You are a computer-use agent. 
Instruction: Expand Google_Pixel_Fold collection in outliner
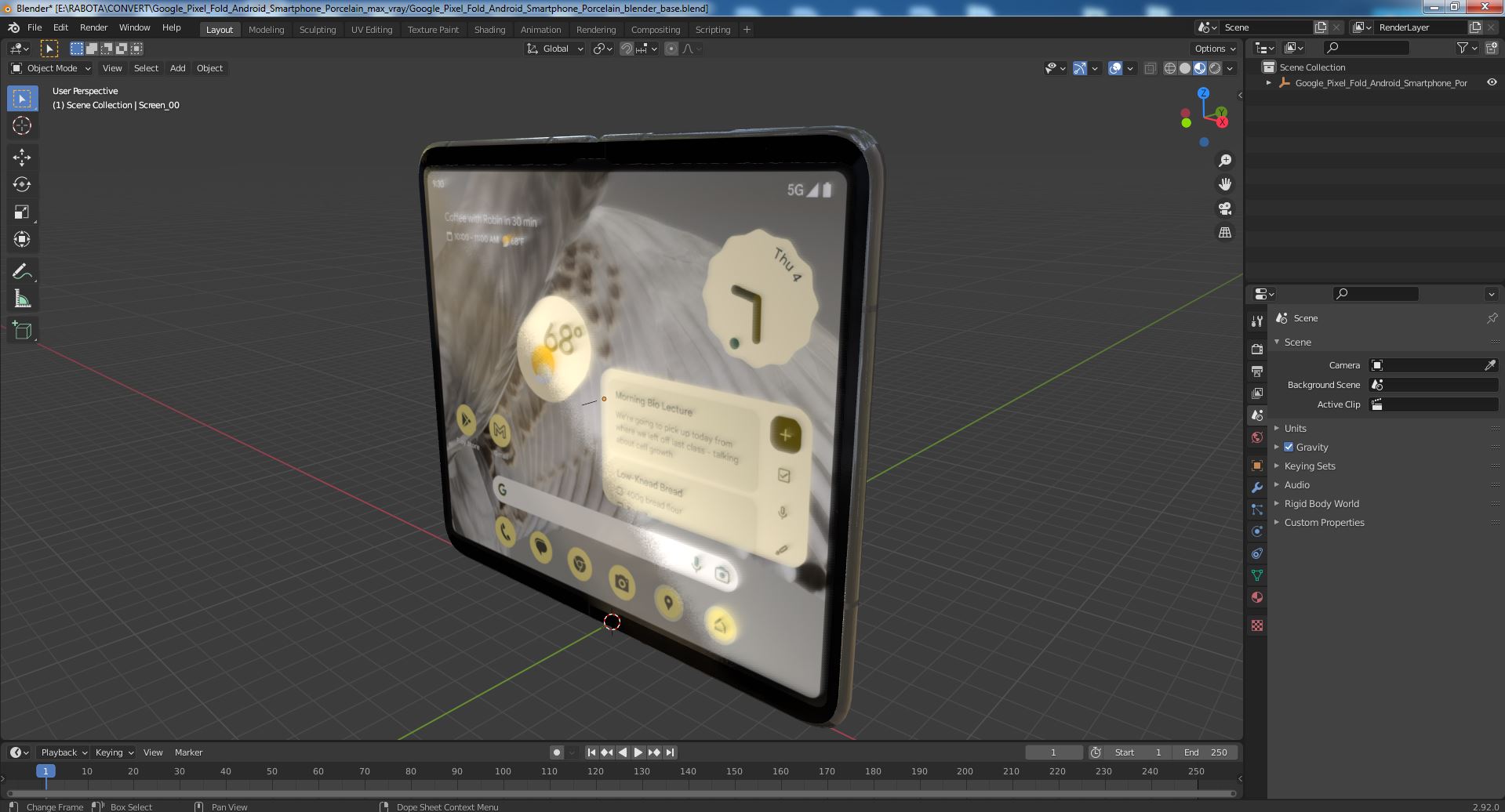pyautogui.click(x=1269, y=82)
